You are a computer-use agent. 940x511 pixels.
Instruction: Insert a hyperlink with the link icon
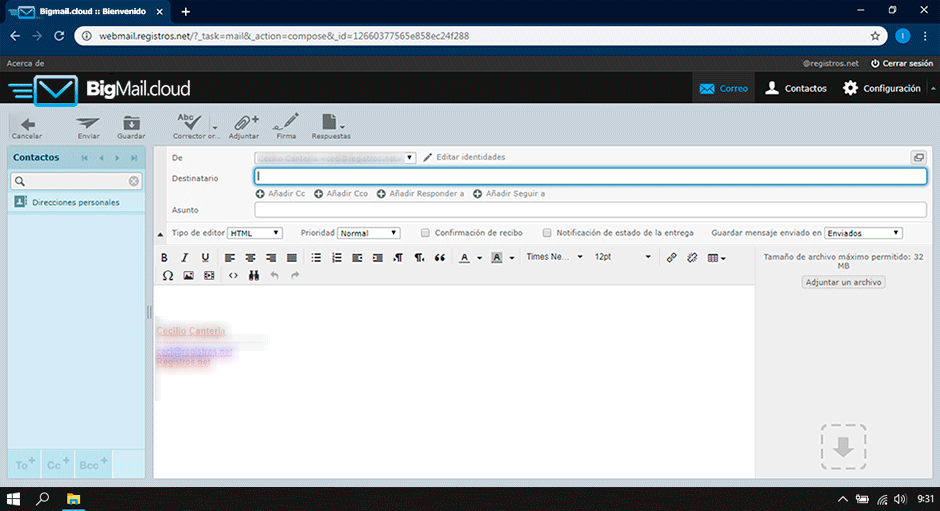[x=672, y=257]
